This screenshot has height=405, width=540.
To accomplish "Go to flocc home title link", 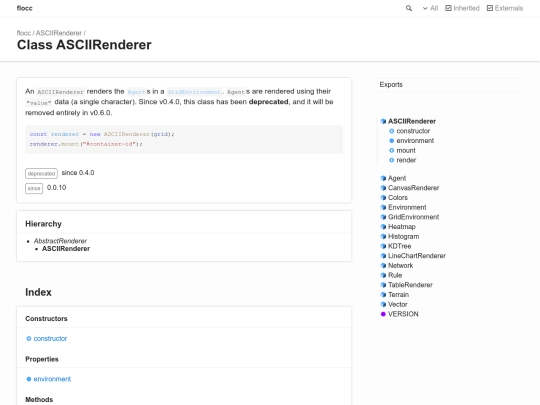I will click(x=24, y=8).
